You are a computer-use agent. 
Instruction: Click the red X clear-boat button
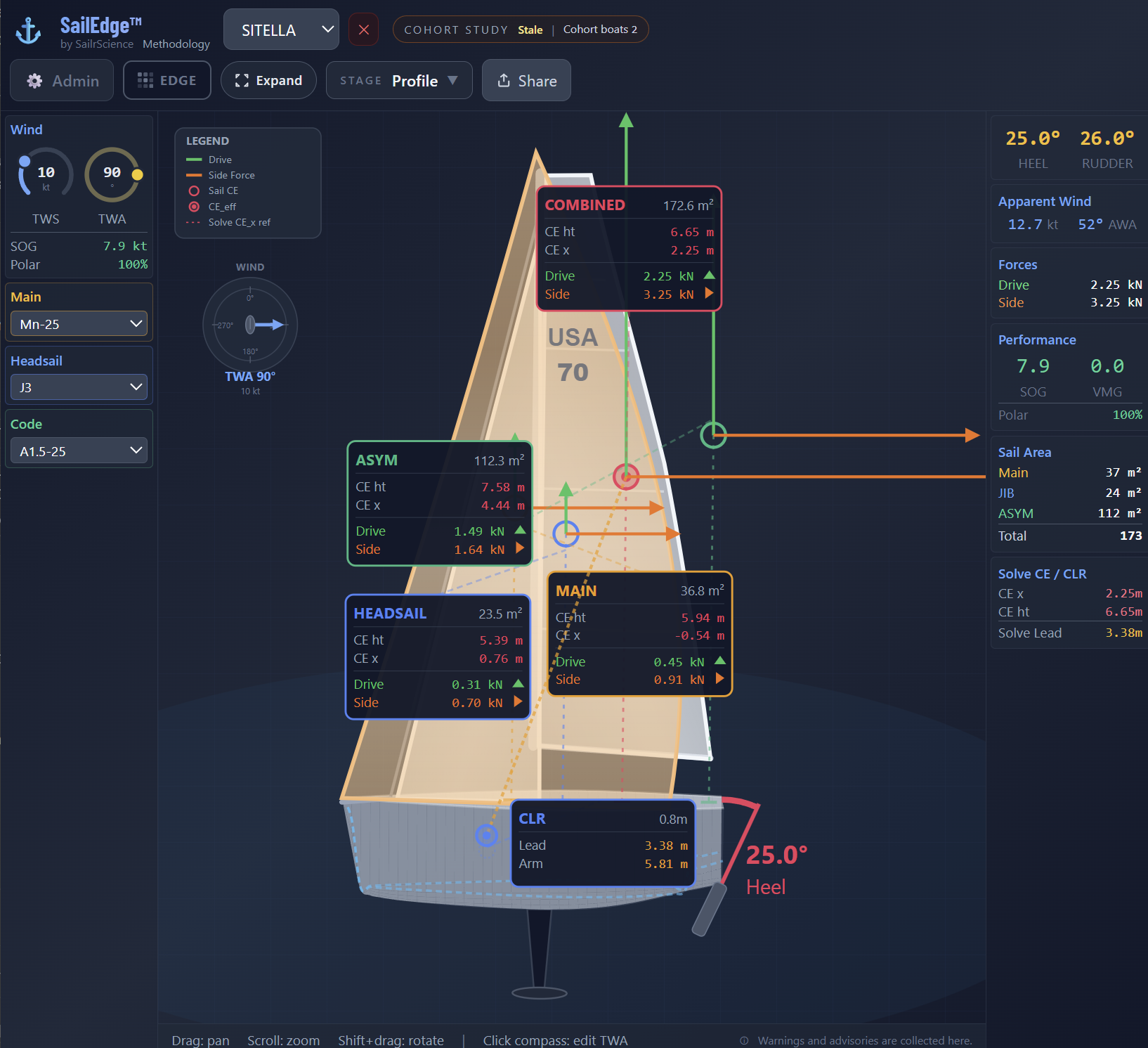point(364,30)
